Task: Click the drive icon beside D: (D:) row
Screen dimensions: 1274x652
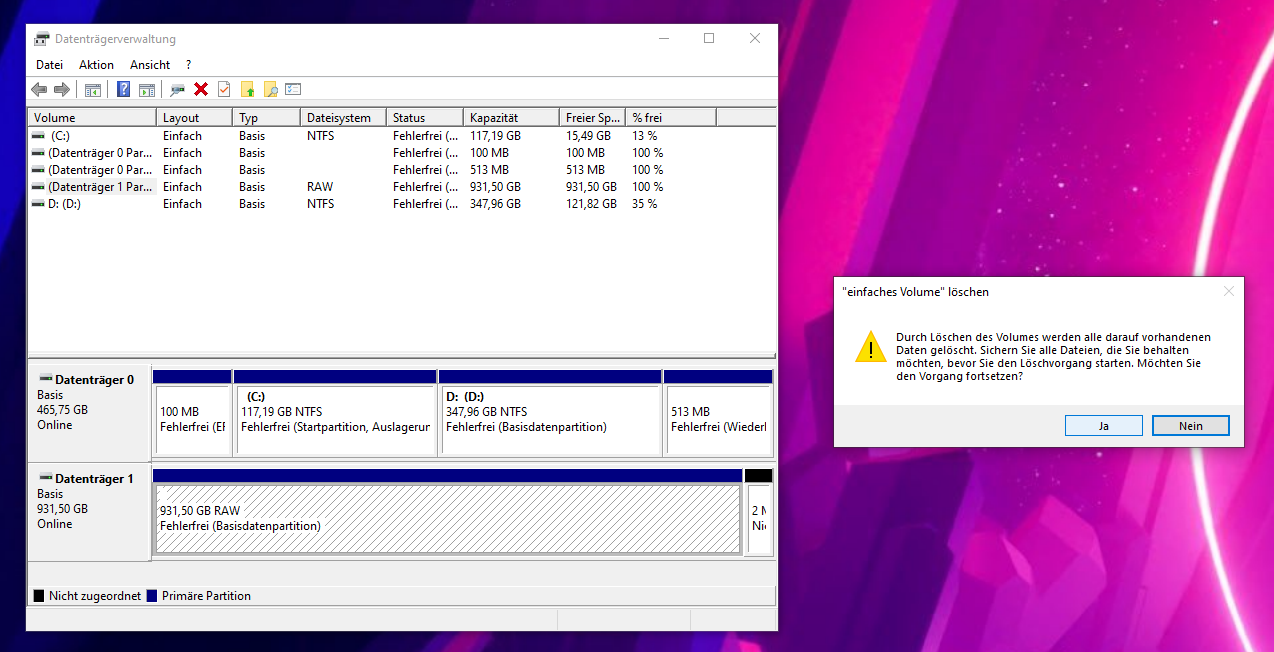Action: pyautogui.click(x=38, y=204)
